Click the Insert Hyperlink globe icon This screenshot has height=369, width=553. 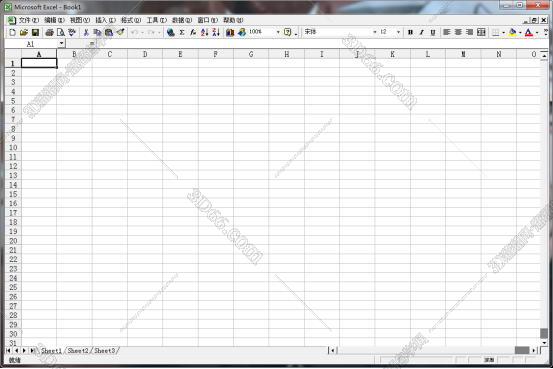click(171, 32)
